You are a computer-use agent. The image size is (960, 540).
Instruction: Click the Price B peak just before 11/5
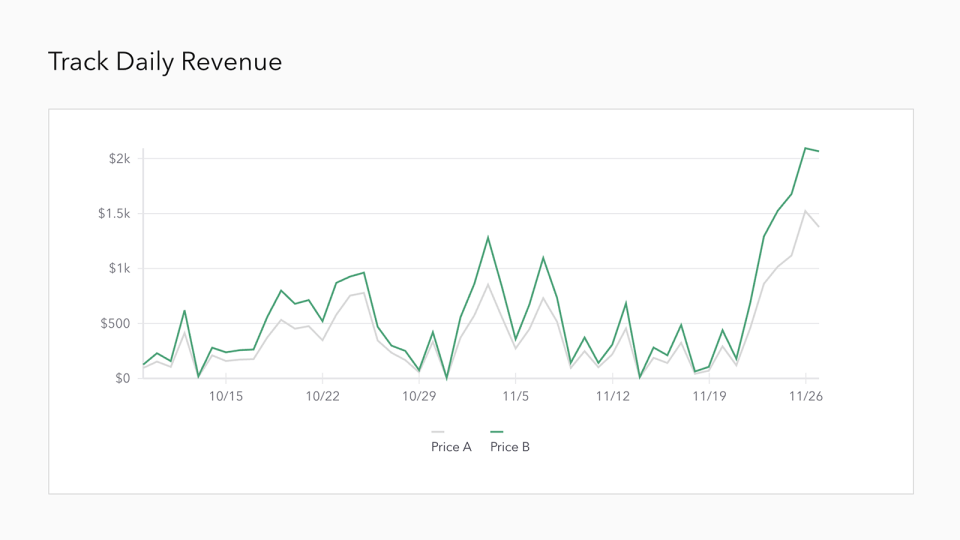tap(488, 237)
